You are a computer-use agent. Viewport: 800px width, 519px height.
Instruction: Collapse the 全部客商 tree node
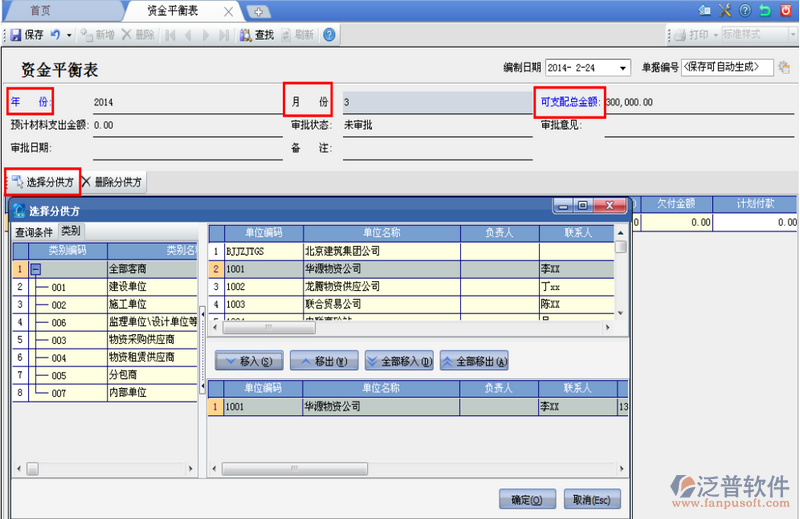tap(36, 269)
